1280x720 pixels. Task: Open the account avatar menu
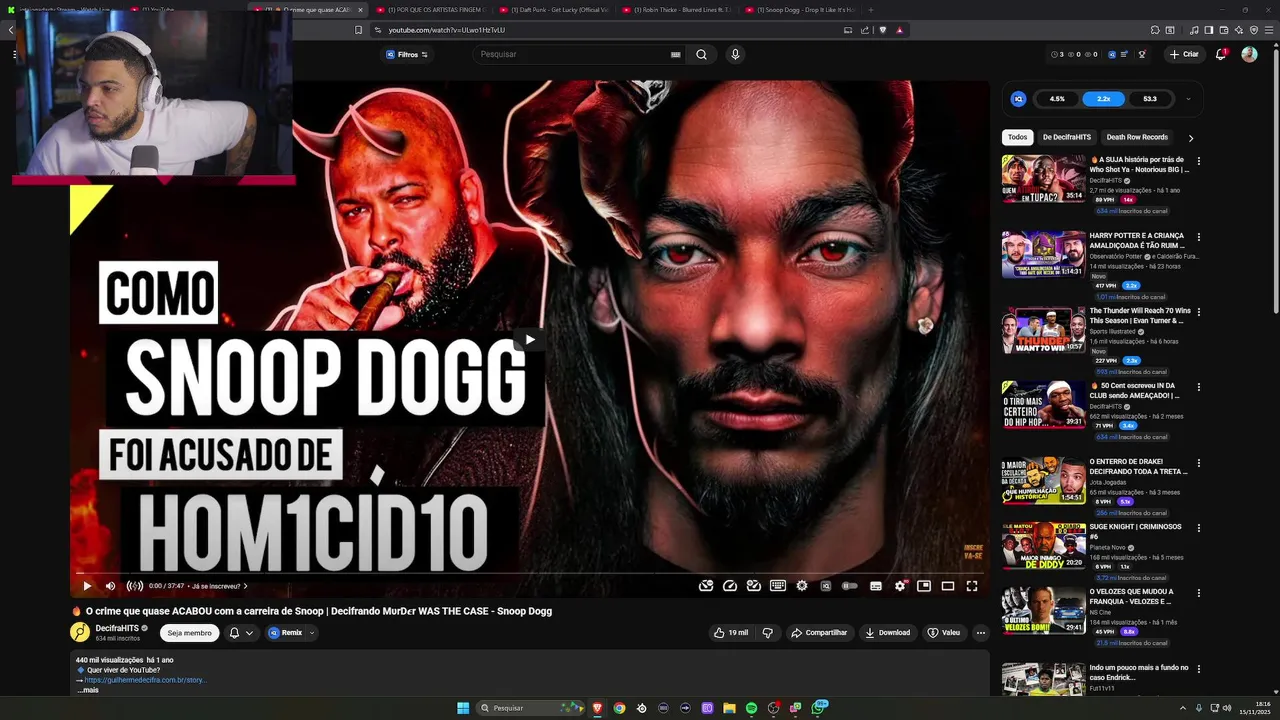tap(1249, 54)
